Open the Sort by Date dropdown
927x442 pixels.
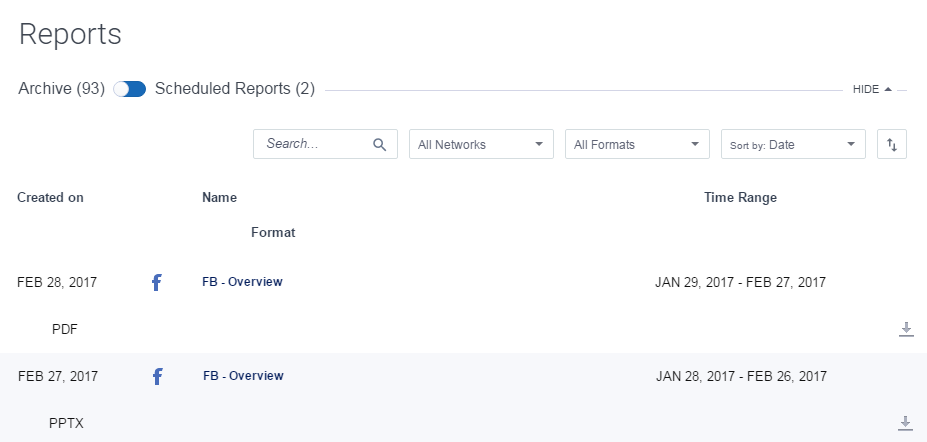coord(793,144)
